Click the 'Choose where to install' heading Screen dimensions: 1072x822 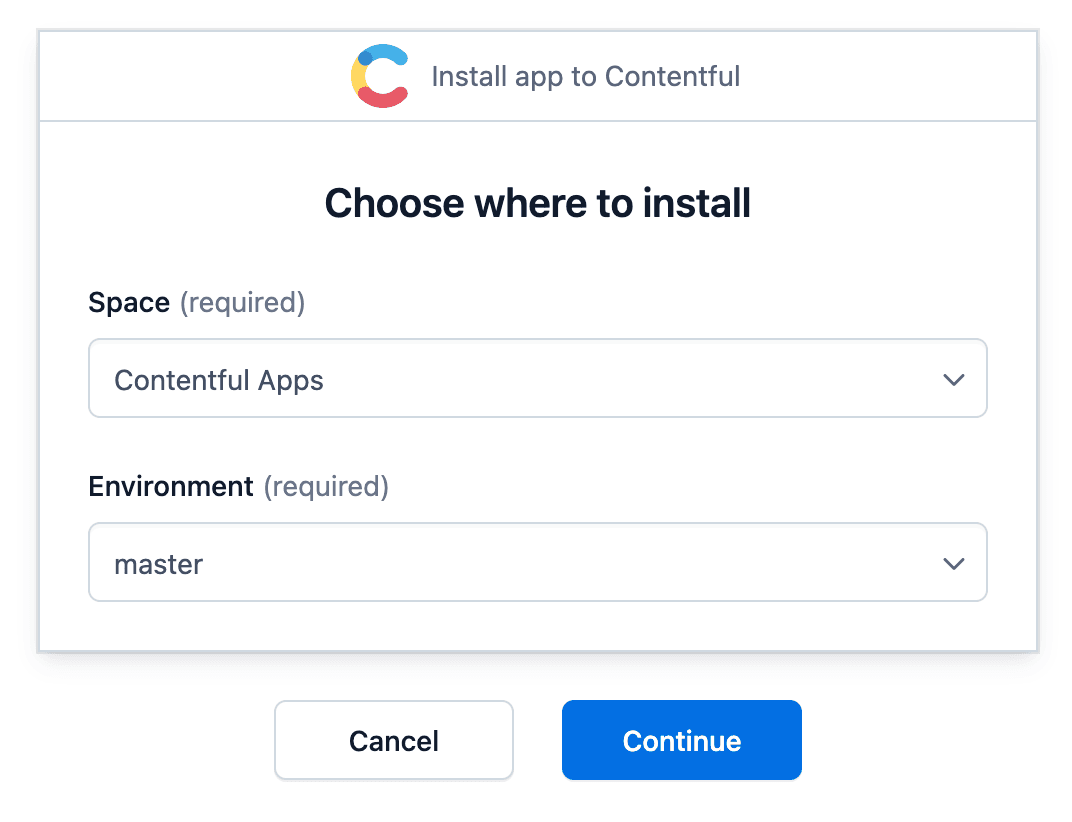pos(537,203)
